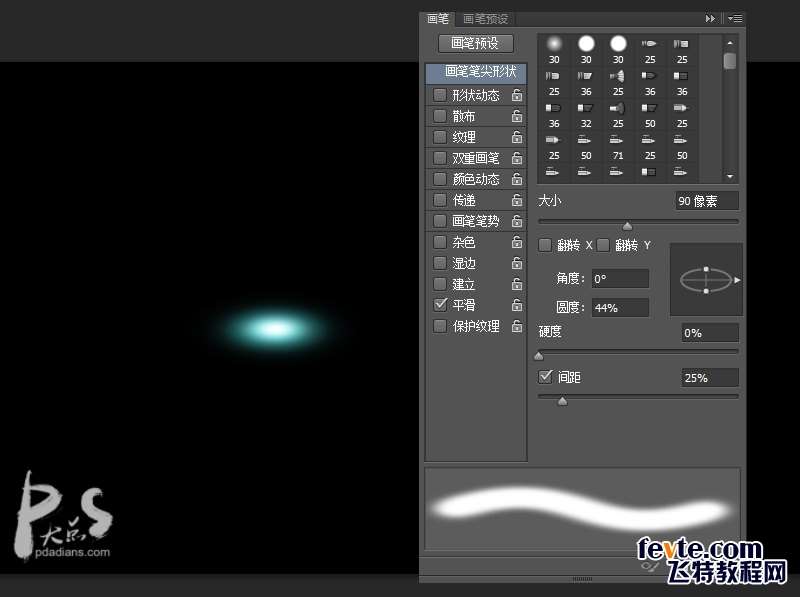Viewport: 800px width, 597px height.
Task: Open the brush panel flyout menu
Action: tap(735, 18)
